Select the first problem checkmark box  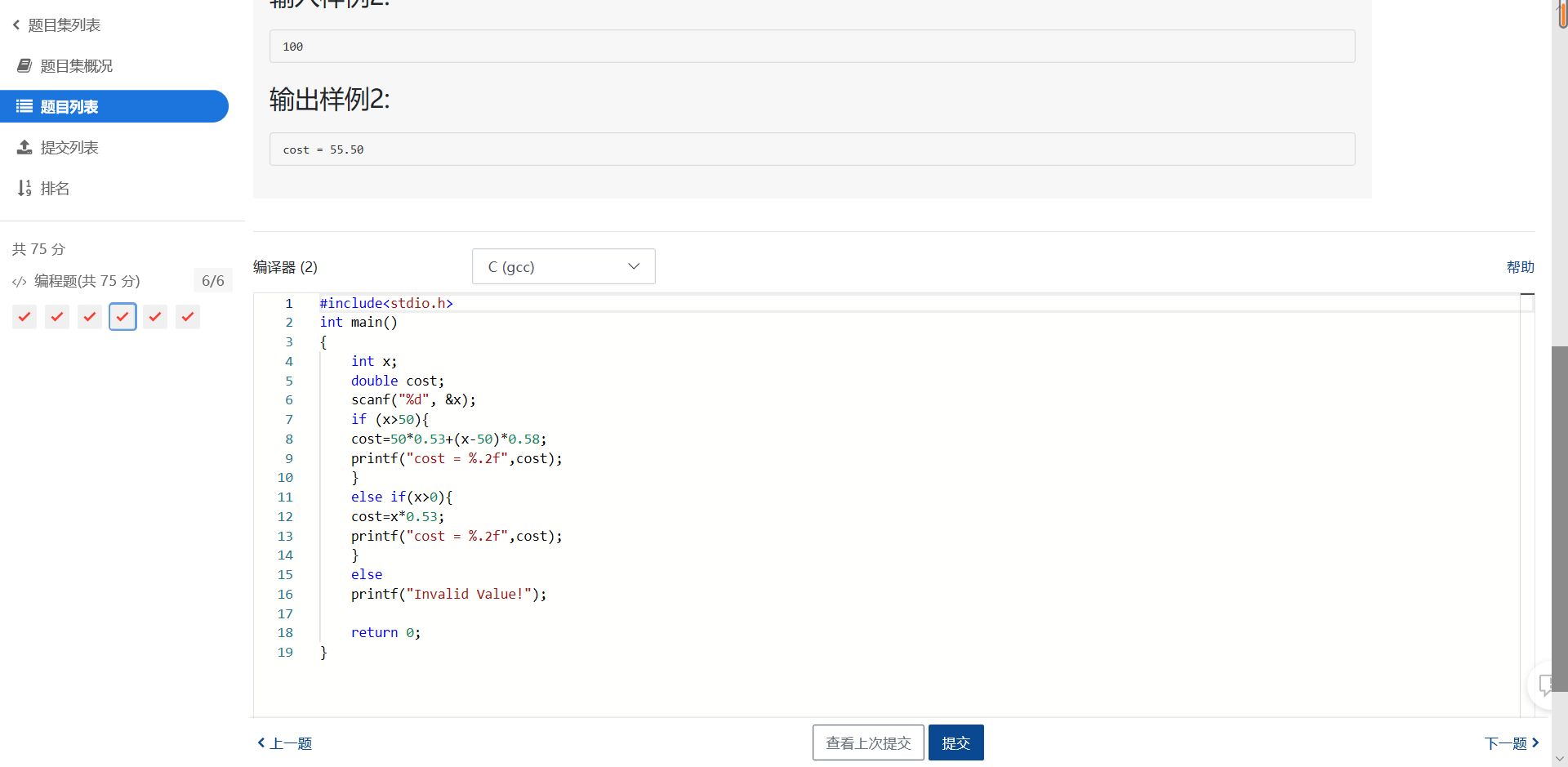coord(24,317)
